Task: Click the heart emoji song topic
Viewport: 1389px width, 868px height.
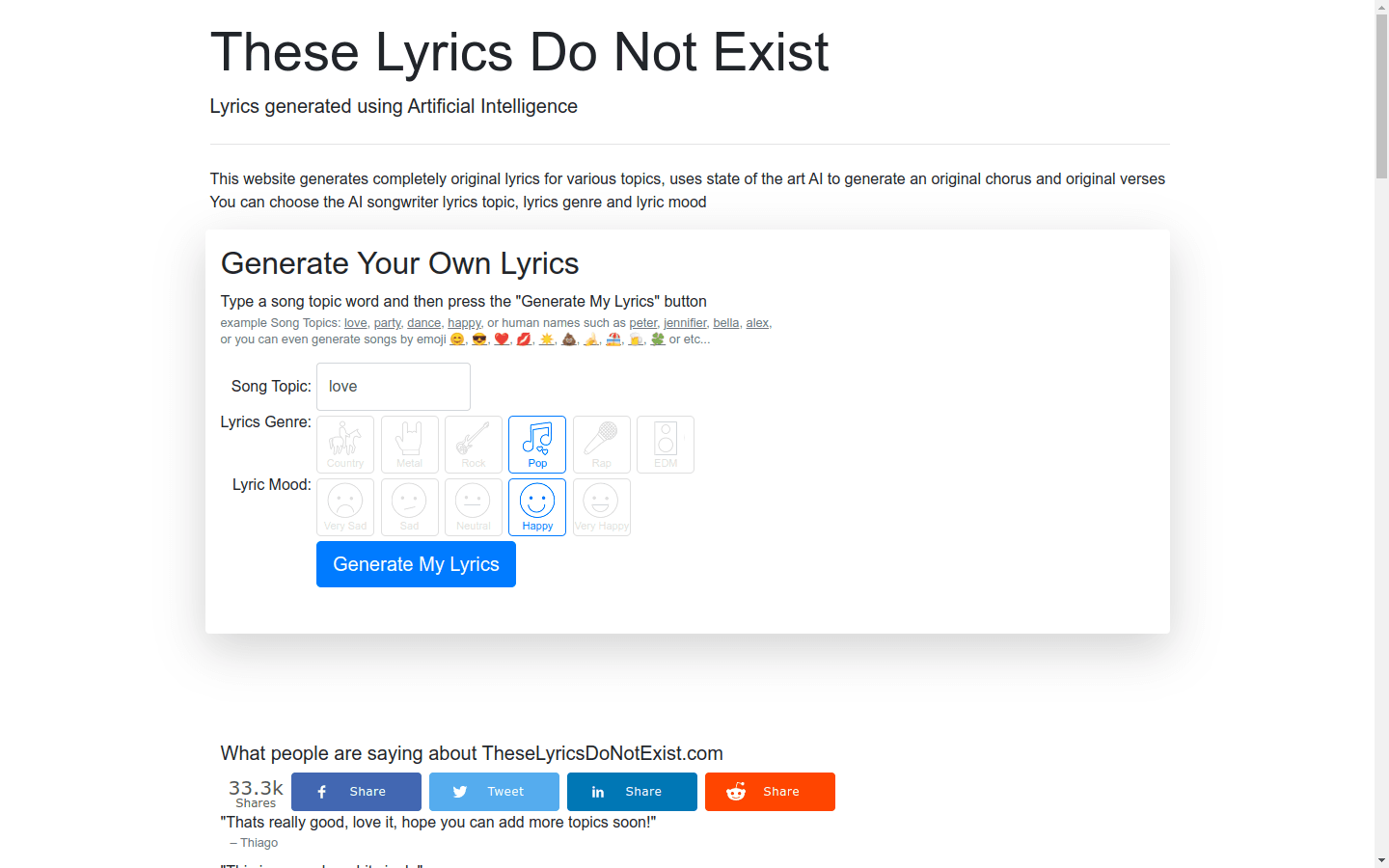Action: pyautogui.click(x=502, y=339)
